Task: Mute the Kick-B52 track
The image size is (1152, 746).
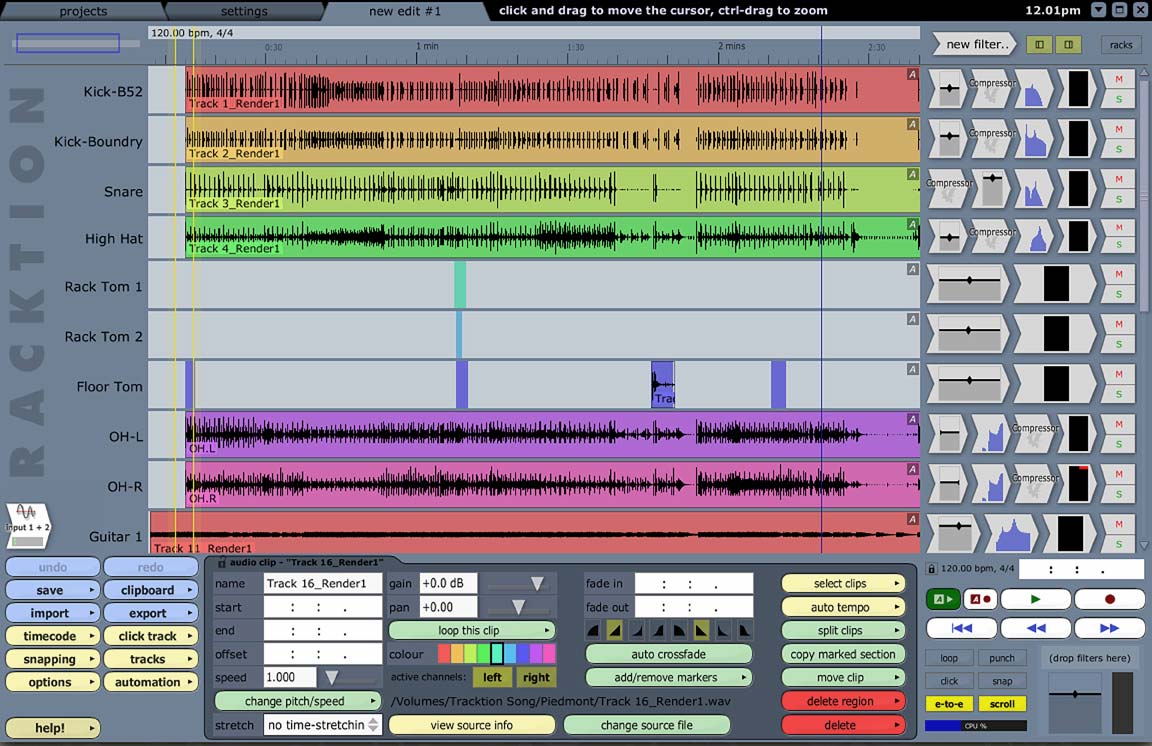Action: pyautogui.click(x=1118, y=79)
